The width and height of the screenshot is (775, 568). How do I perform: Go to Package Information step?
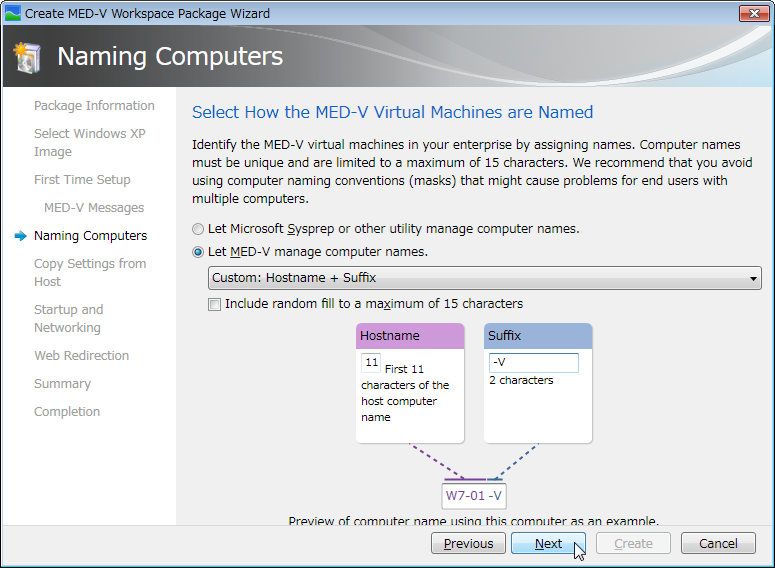coord(94,106)
